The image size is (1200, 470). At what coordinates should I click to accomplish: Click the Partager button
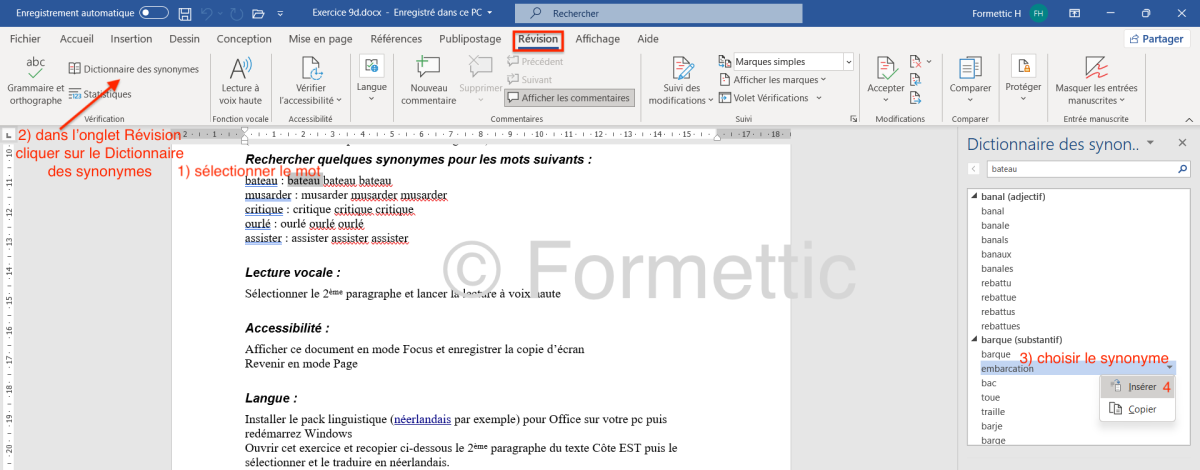pos(1158,39)
